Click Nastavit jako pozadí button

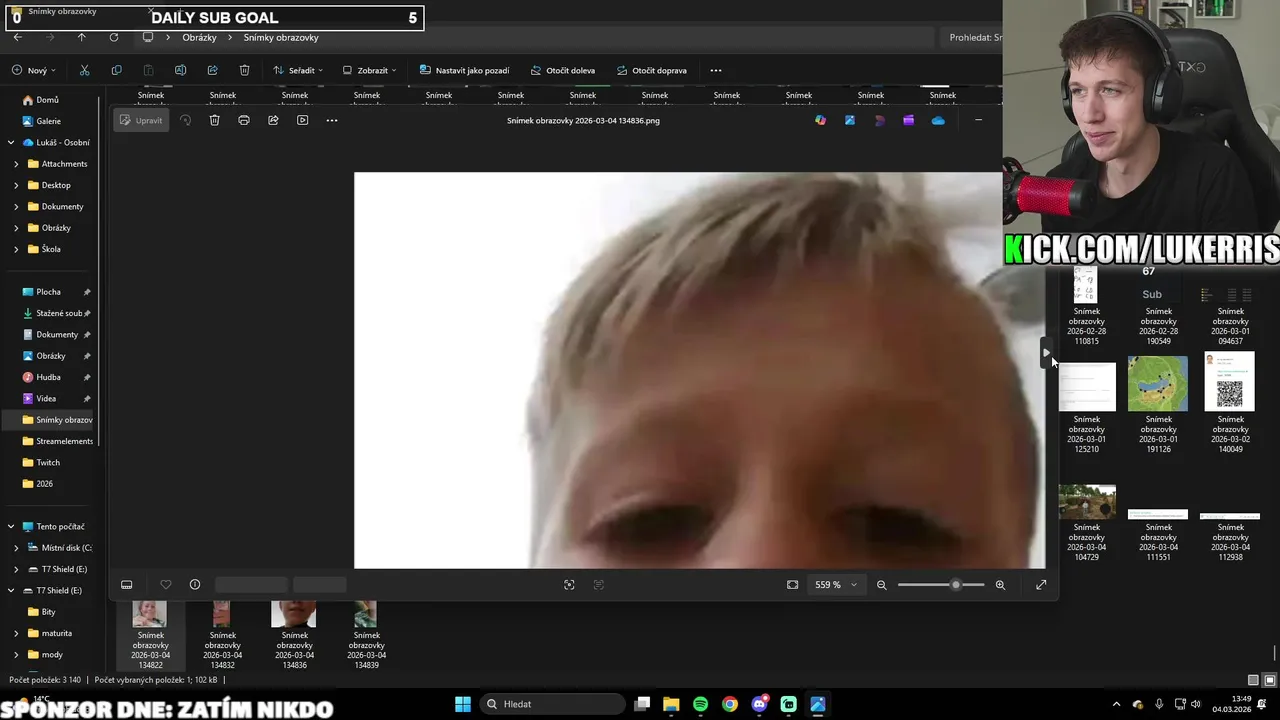pyautogui.click(x=464, y=71)
